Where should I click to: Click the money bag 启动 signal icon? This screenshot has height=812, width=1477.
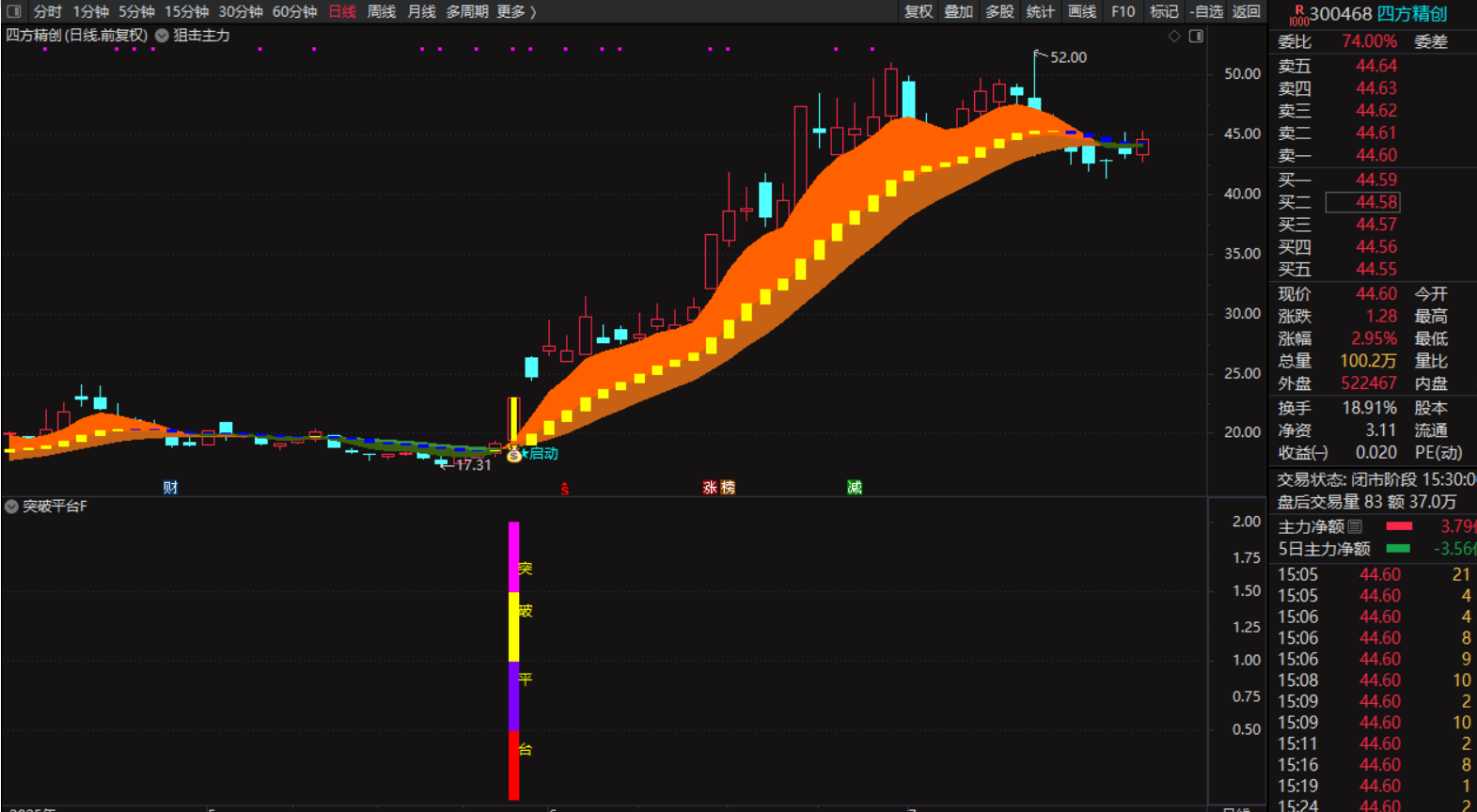(513, 455)
